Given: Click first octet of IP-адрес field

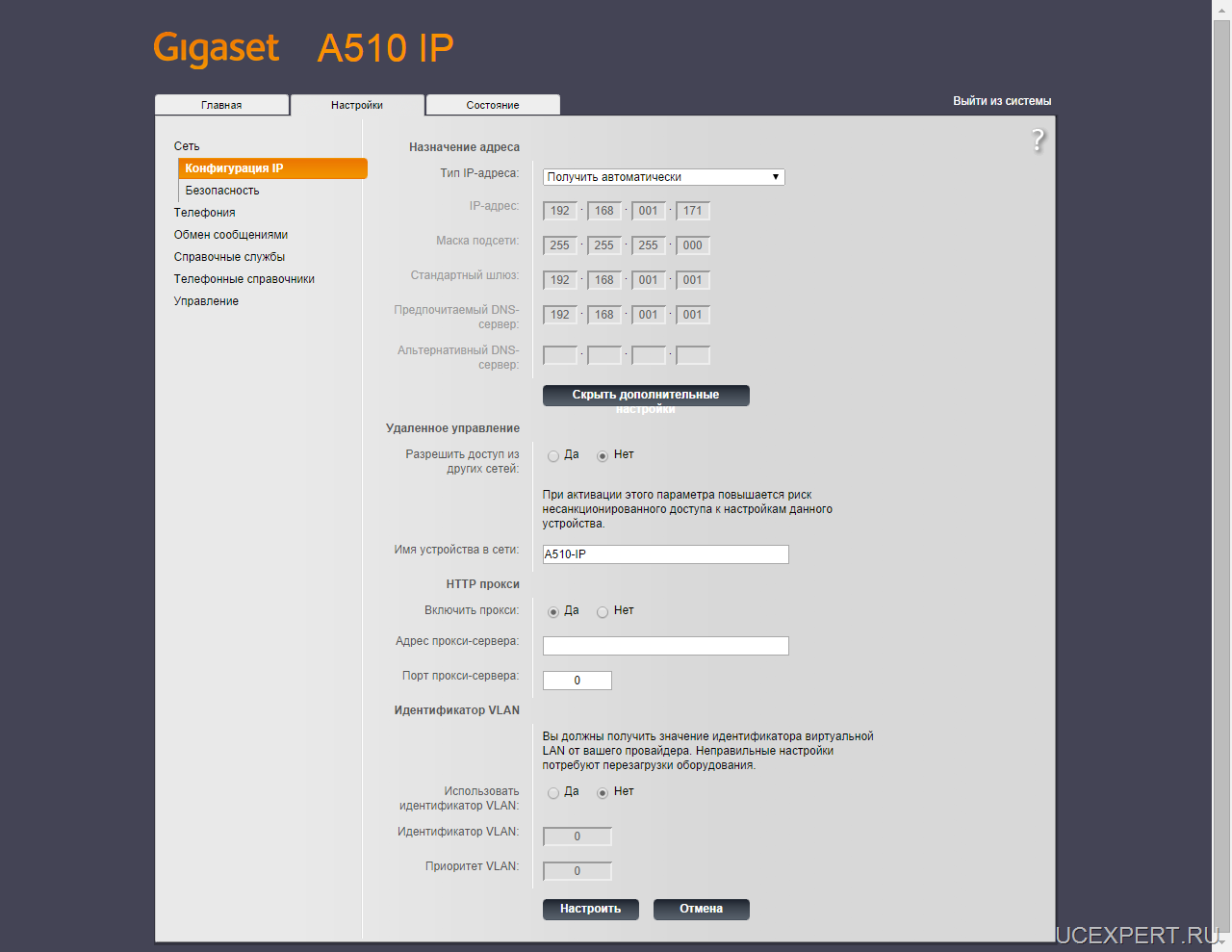Looking at the screenshot, I should coord(560,211).
